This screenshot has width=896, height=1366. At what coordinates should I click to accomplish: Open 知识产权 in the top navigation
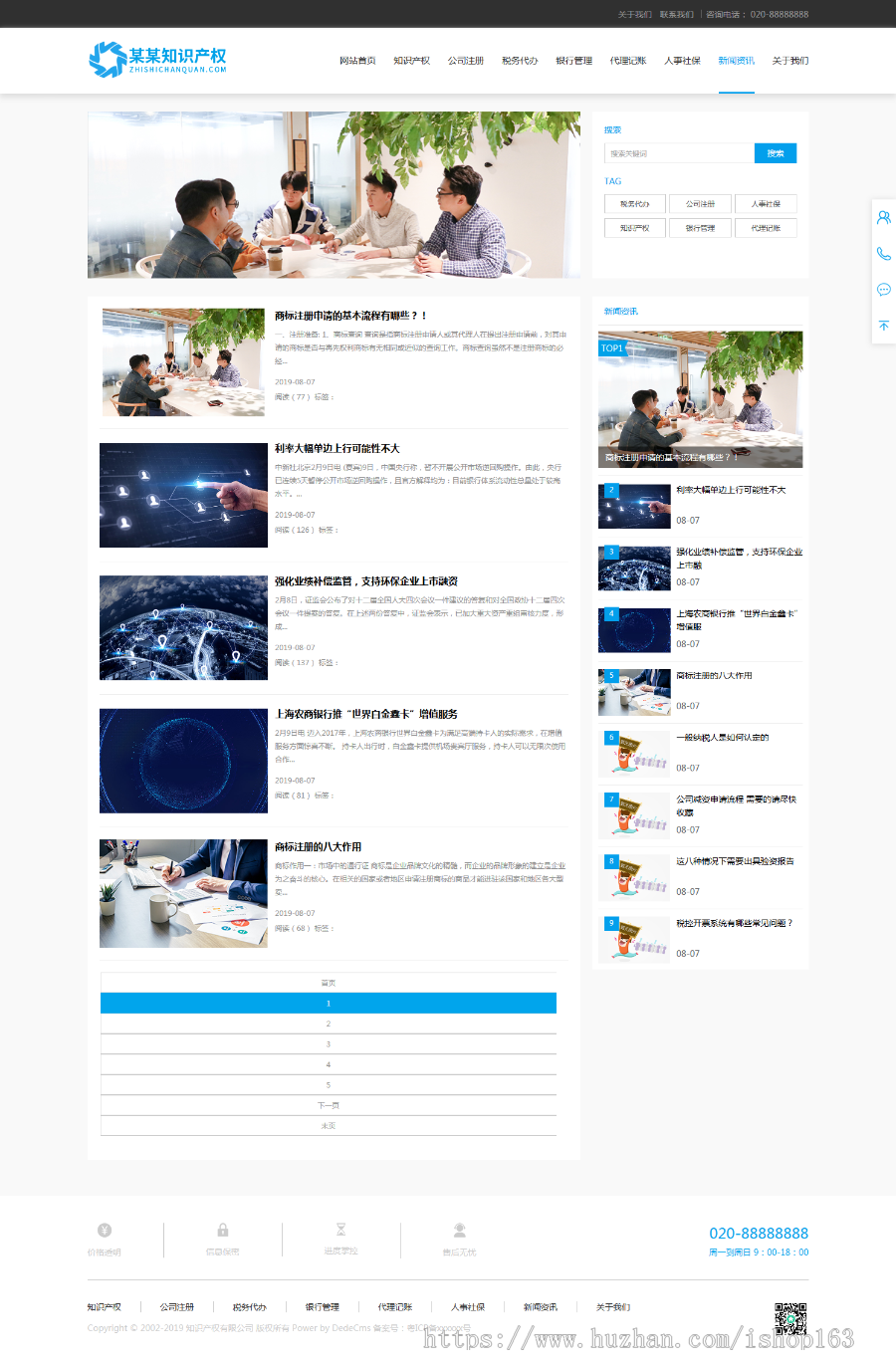tap(411, 61)
